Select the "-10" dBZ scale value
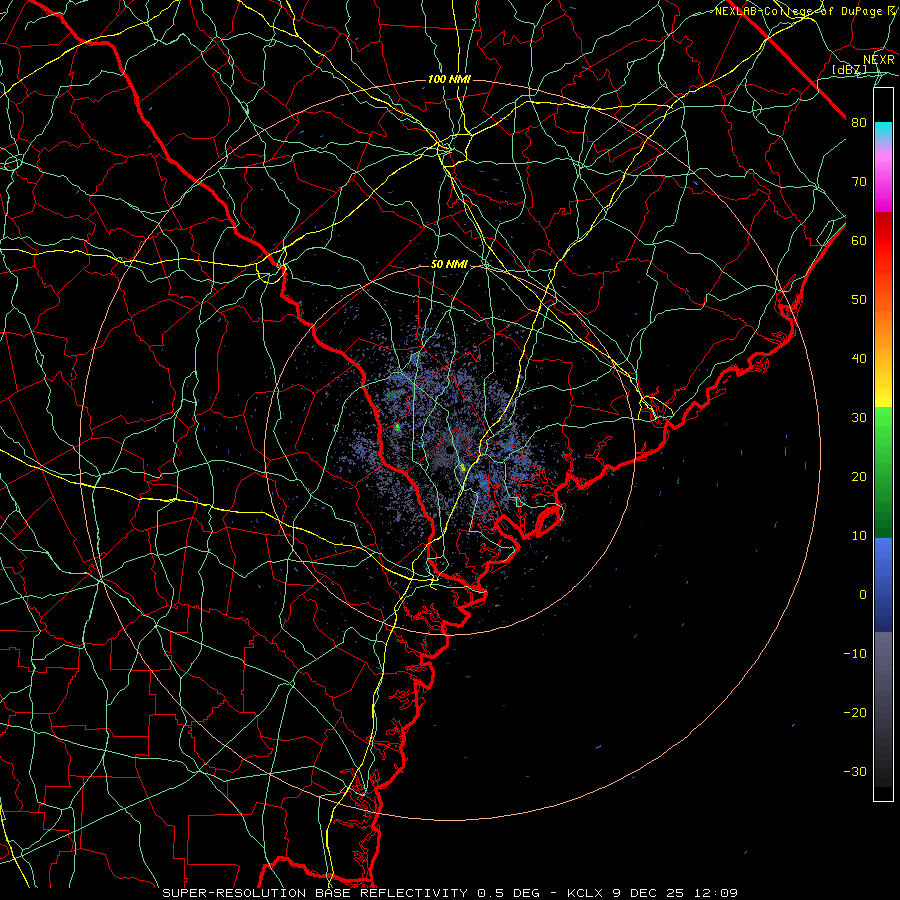The image size is (900, 900). pyautogui.click(x=855, y=653)
